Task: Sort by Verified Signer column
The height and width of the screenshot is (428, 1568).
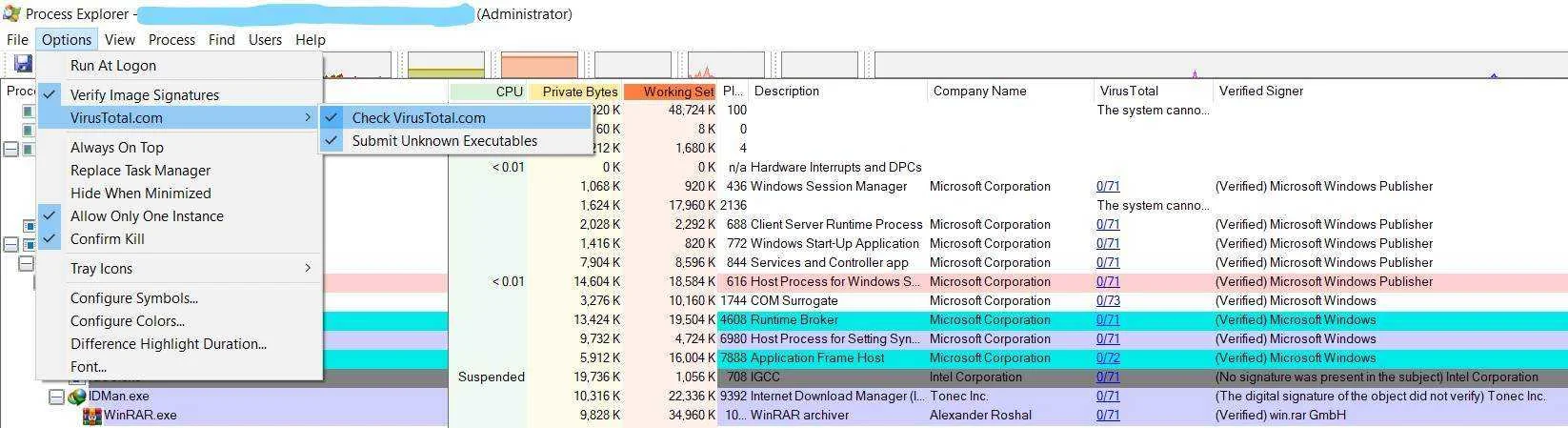Action: (x=1391, y=92)
